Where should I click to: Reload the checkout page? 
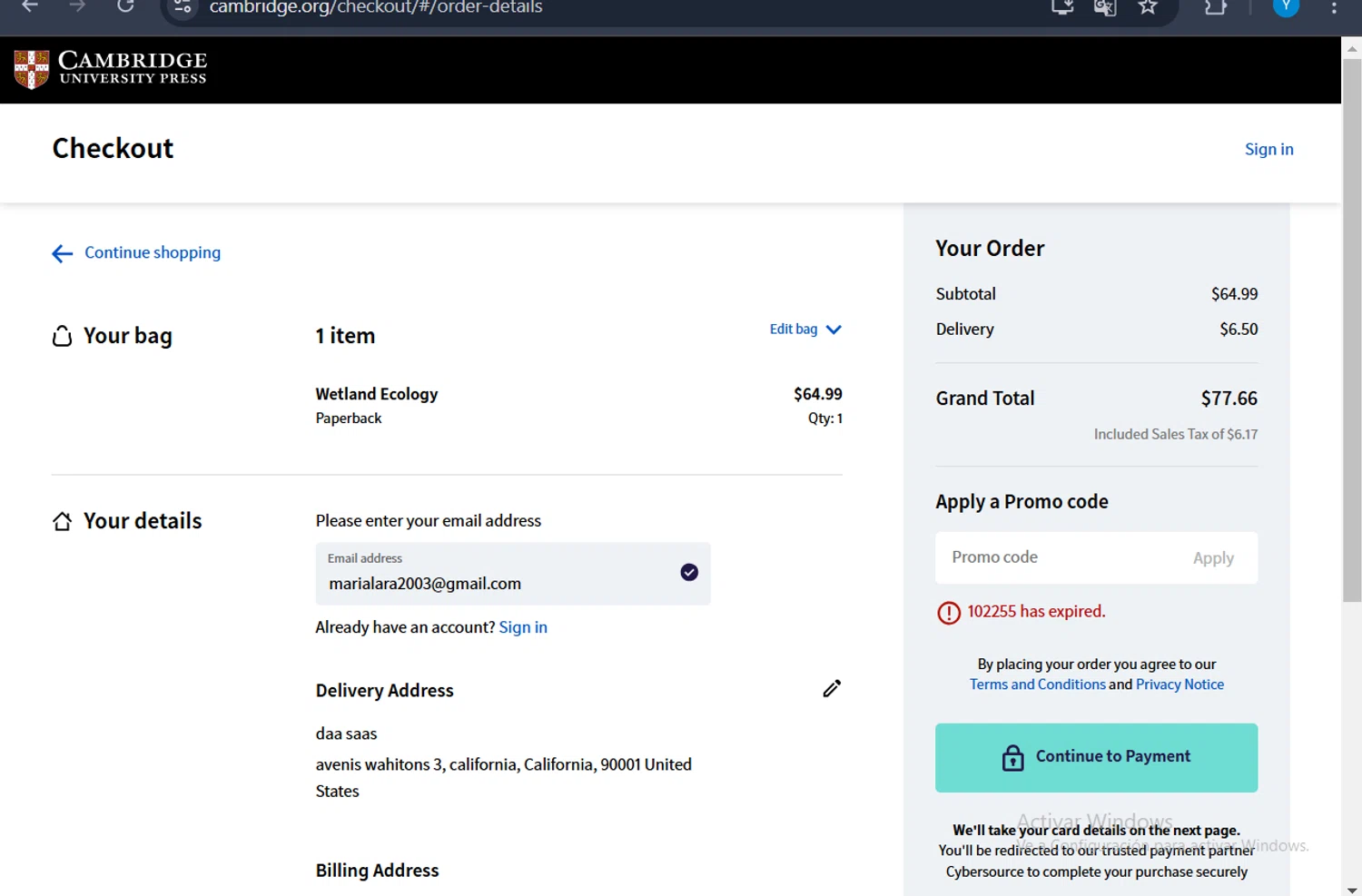coord(125,6)
